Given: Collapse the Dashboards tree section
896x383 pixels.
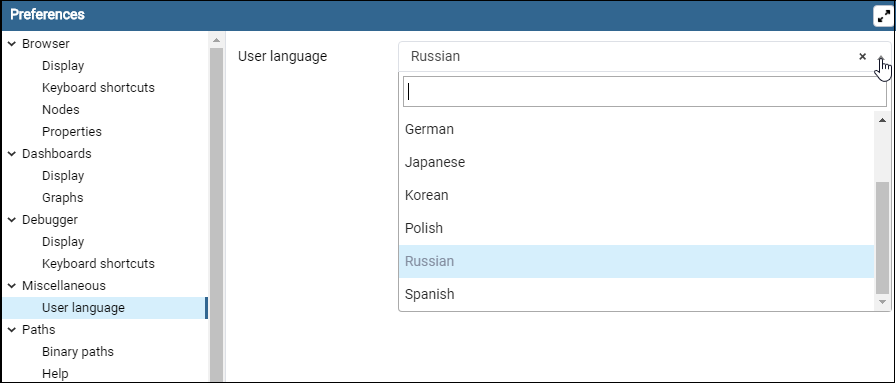Looking at the screenshot, I should click(11, 154).
